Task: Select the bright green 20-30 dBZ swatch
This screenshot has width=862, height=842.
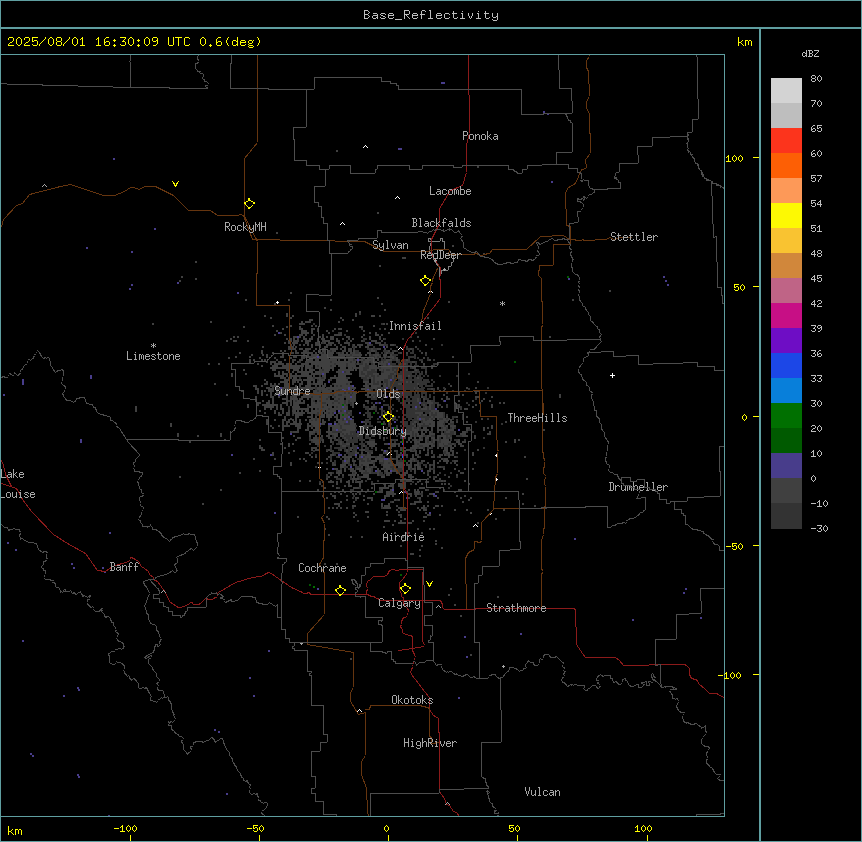Action: [x=786, y=416]
